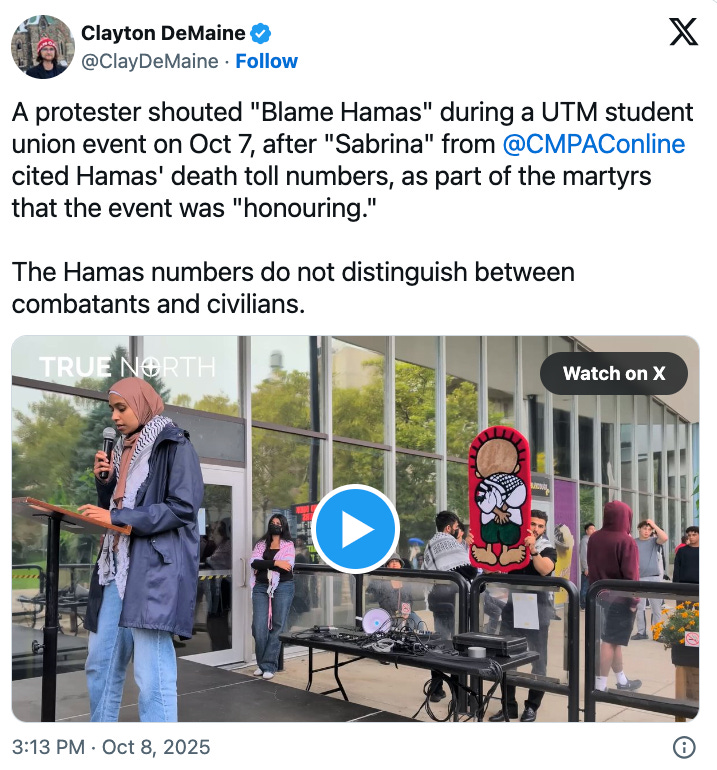The width and height of the screenshot is (717, 770).
Task: Click the Clayton DeMaine display name
Action: click(163, 33)
